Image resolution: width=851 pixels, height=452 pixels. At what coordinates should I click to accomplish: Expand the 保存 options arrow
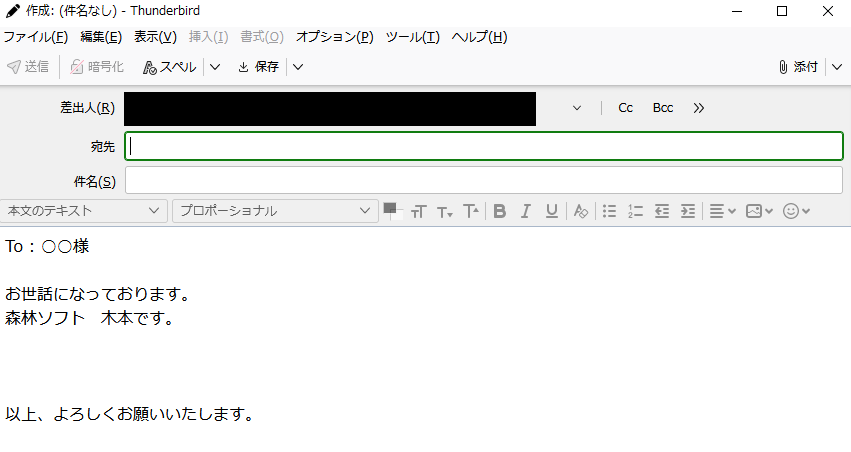pyautogui.click(x=298, y=67)
